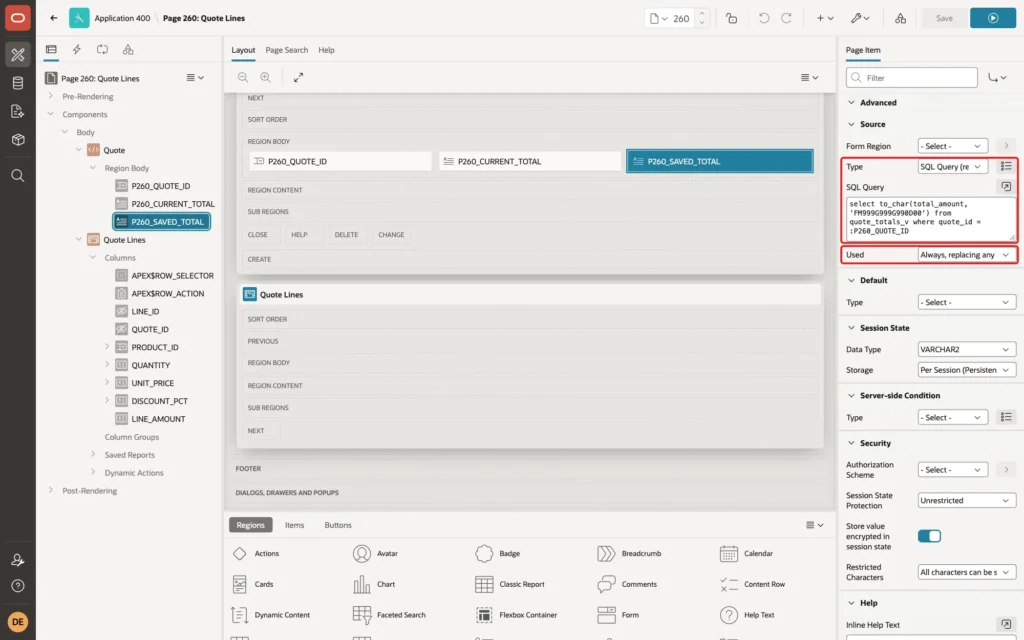
Task: Open the Help tab
Action: tap(326, 50)
